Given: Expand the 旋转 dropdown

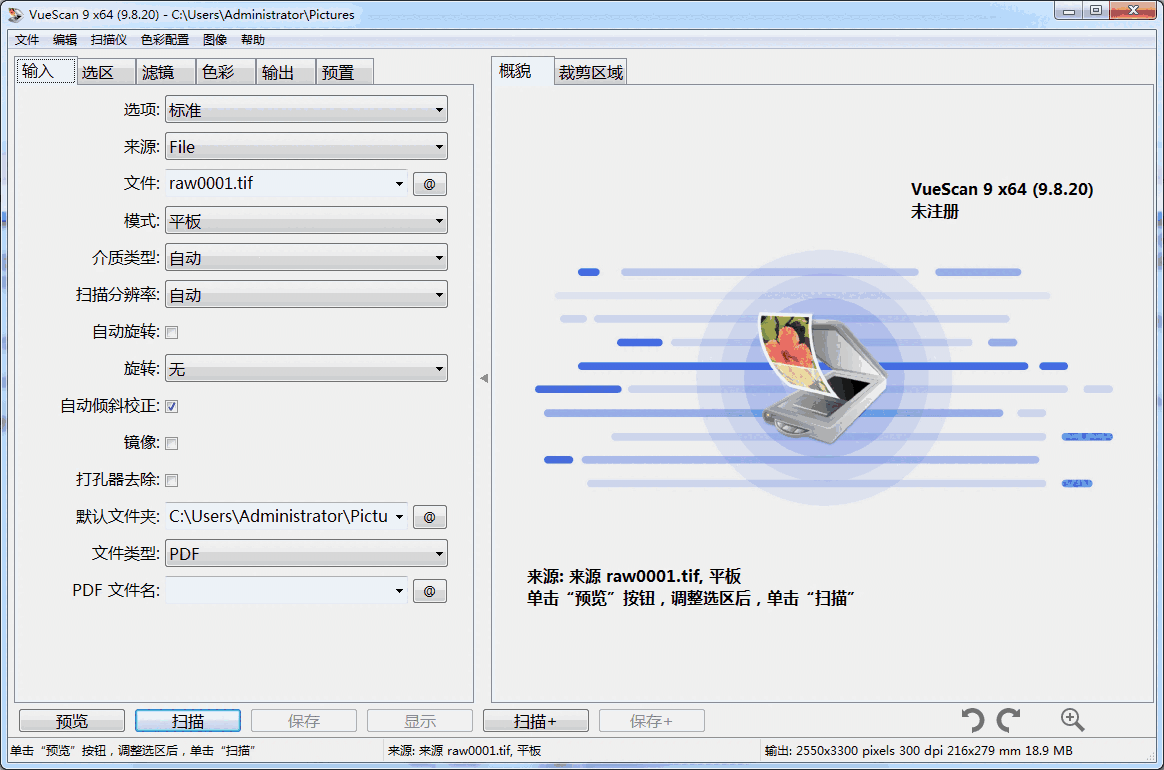Looking at the screenshot, I should 305,368.
